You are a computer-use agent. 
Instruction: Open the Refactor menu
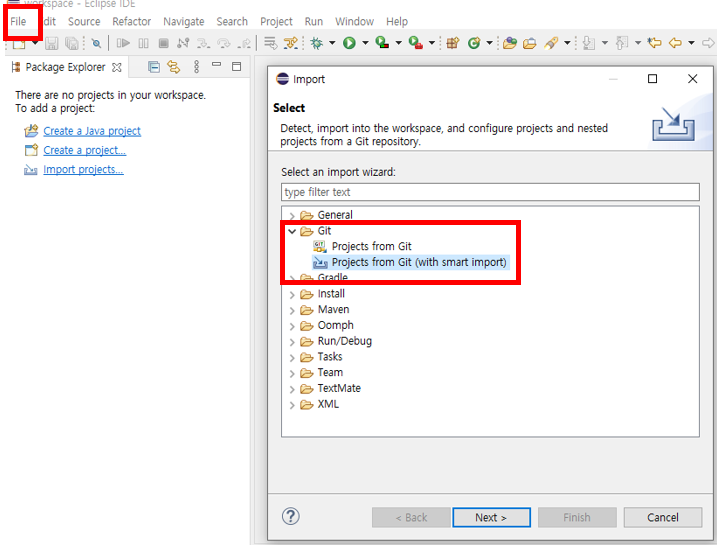point(132,21)
